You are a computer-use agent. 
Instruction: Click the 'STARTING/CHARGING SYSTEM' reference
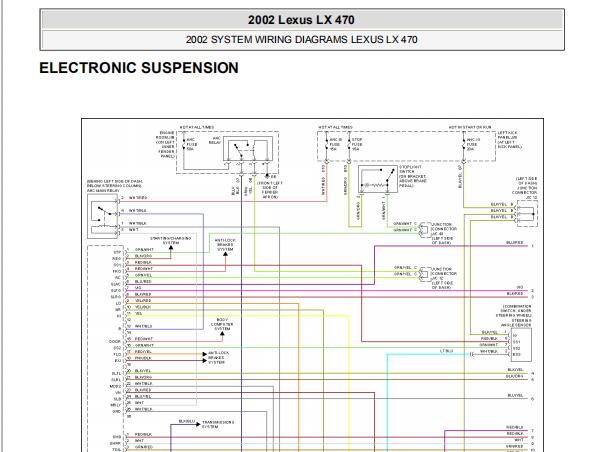click(170, 240)
